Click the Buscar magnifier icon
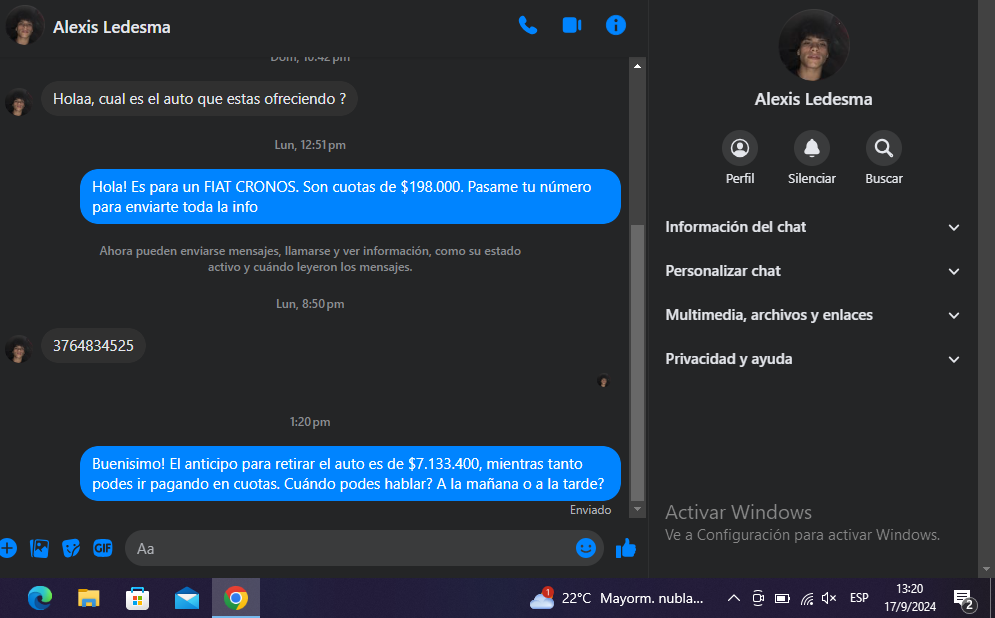This screenshot has width=995, height=618. (883, 149)
